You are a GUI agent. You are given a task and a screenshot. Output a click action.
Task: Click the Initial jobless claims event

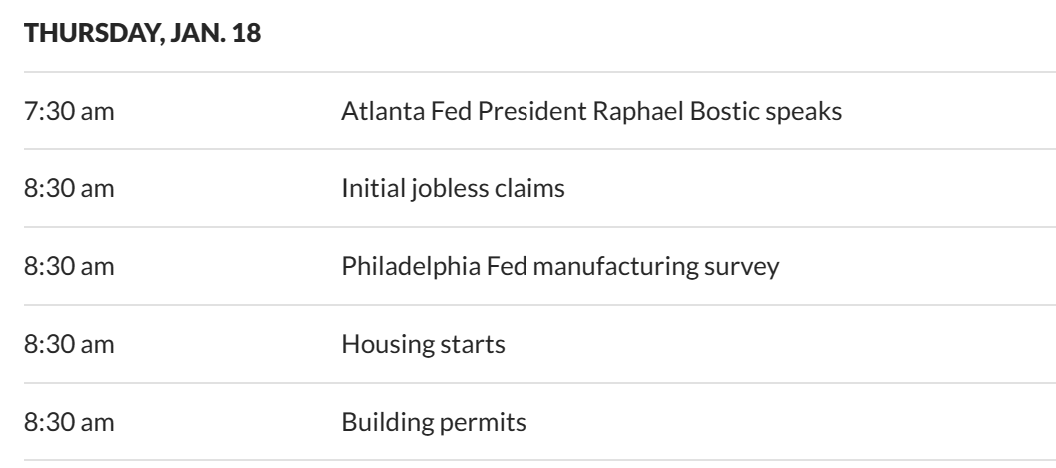pos(453,188)
